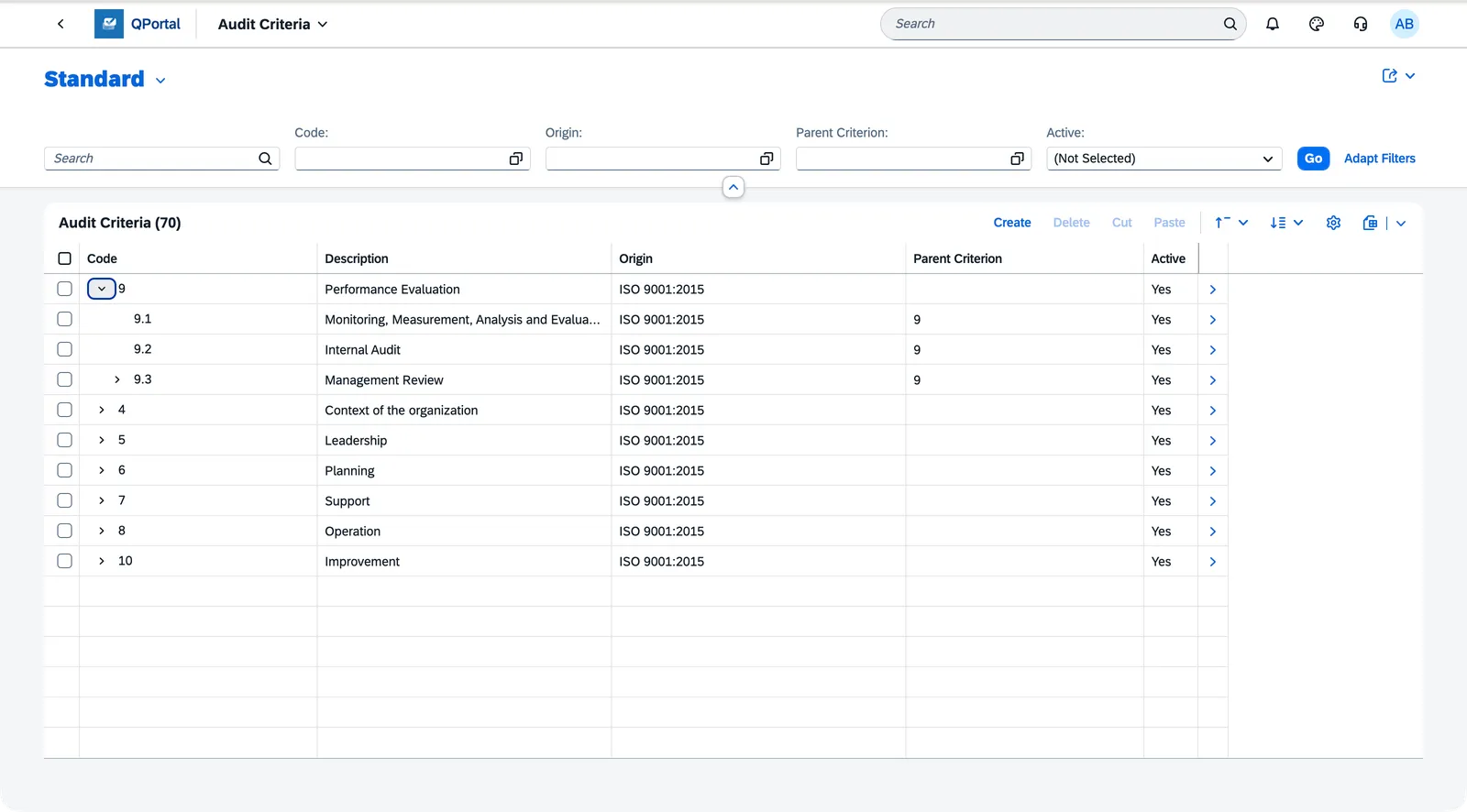
Task: Open the headset support icon
Action: coord(1361,24)
